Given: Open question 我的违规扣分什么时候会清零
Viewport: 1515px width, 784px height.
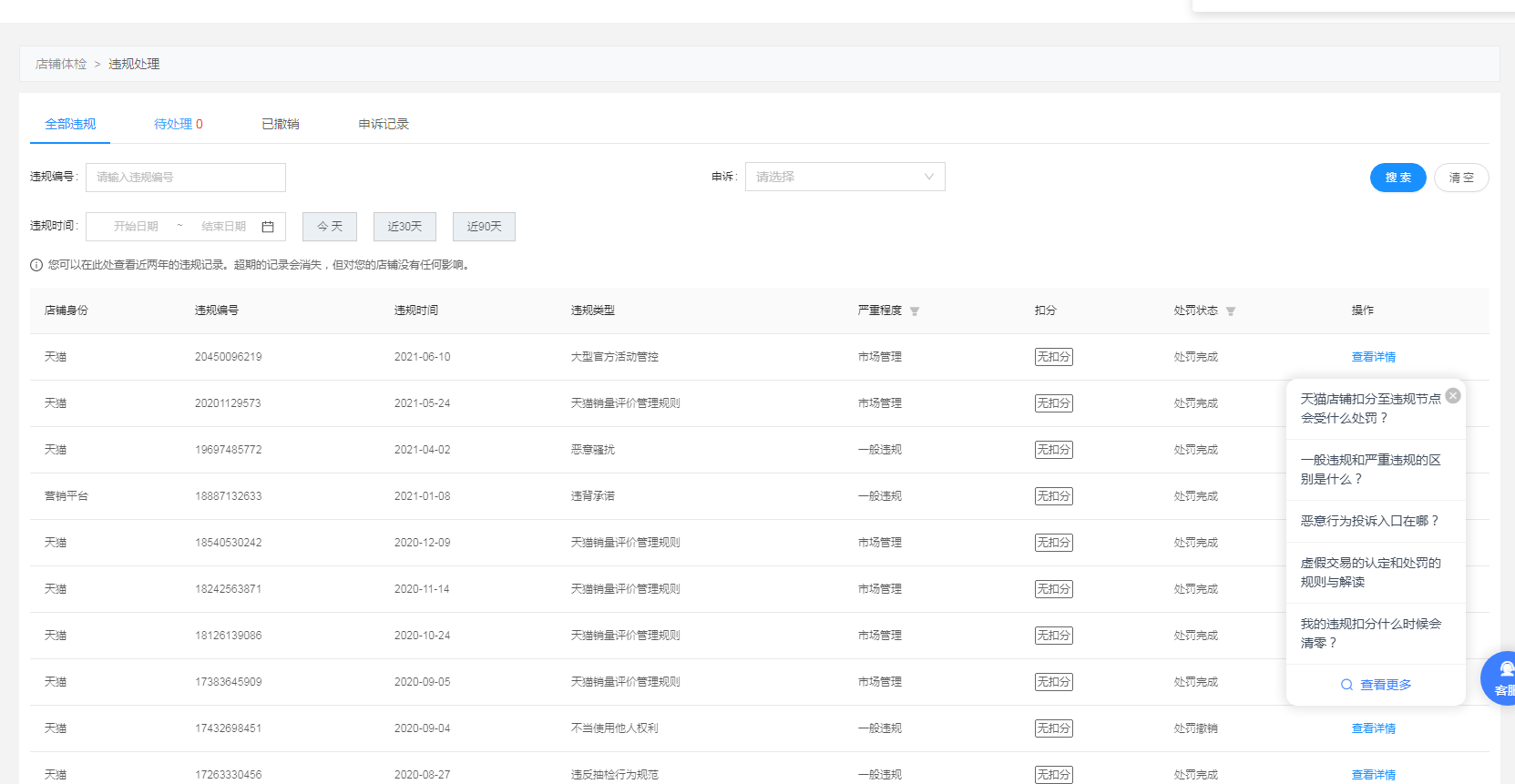Looking at the screenshot, I should point(1370,634).
